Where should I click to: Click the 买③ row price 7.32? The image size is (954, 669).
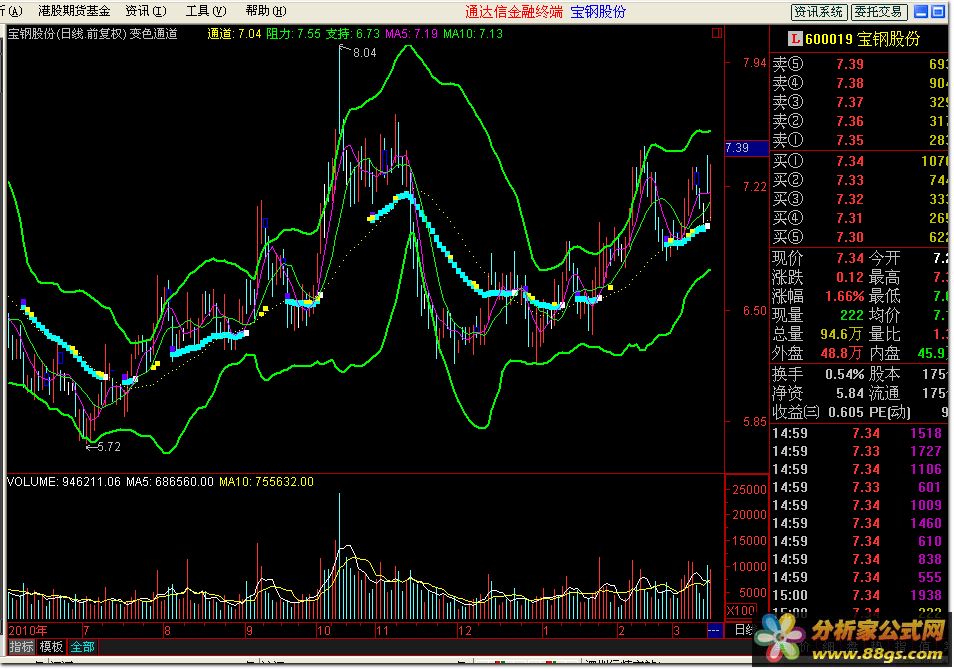click(850, 199)
